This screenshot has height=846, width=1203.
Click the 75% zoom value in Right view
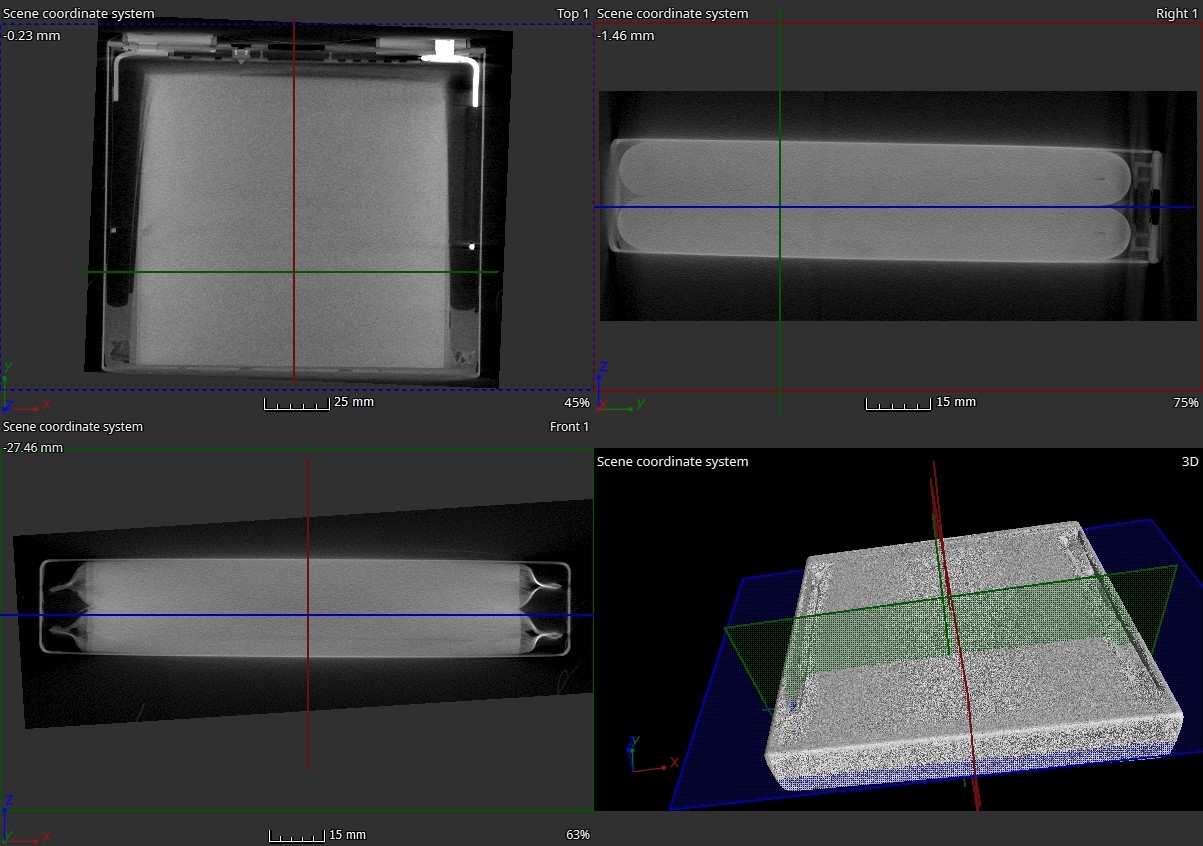[1185, 403]
